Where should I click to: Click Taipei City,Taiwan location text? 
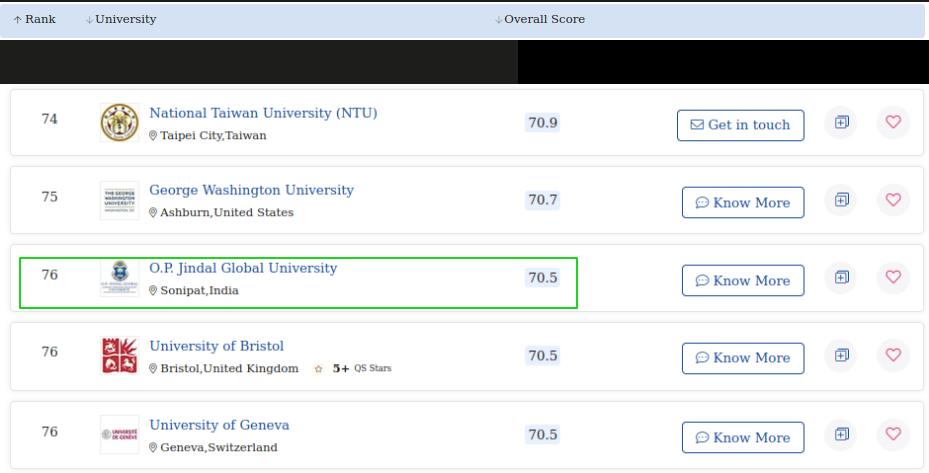(213, 136)
